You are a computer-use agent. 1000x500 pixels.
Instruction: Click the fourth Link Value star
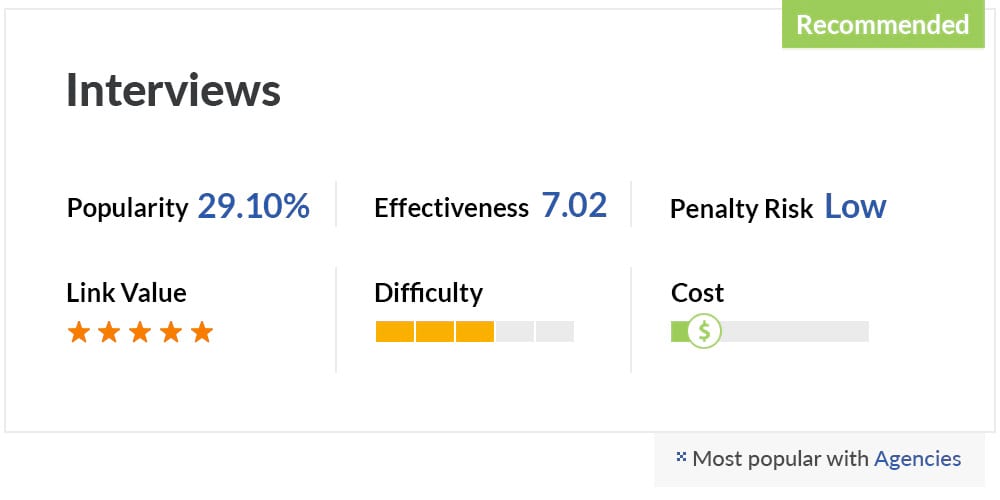[x=171, y=332]
